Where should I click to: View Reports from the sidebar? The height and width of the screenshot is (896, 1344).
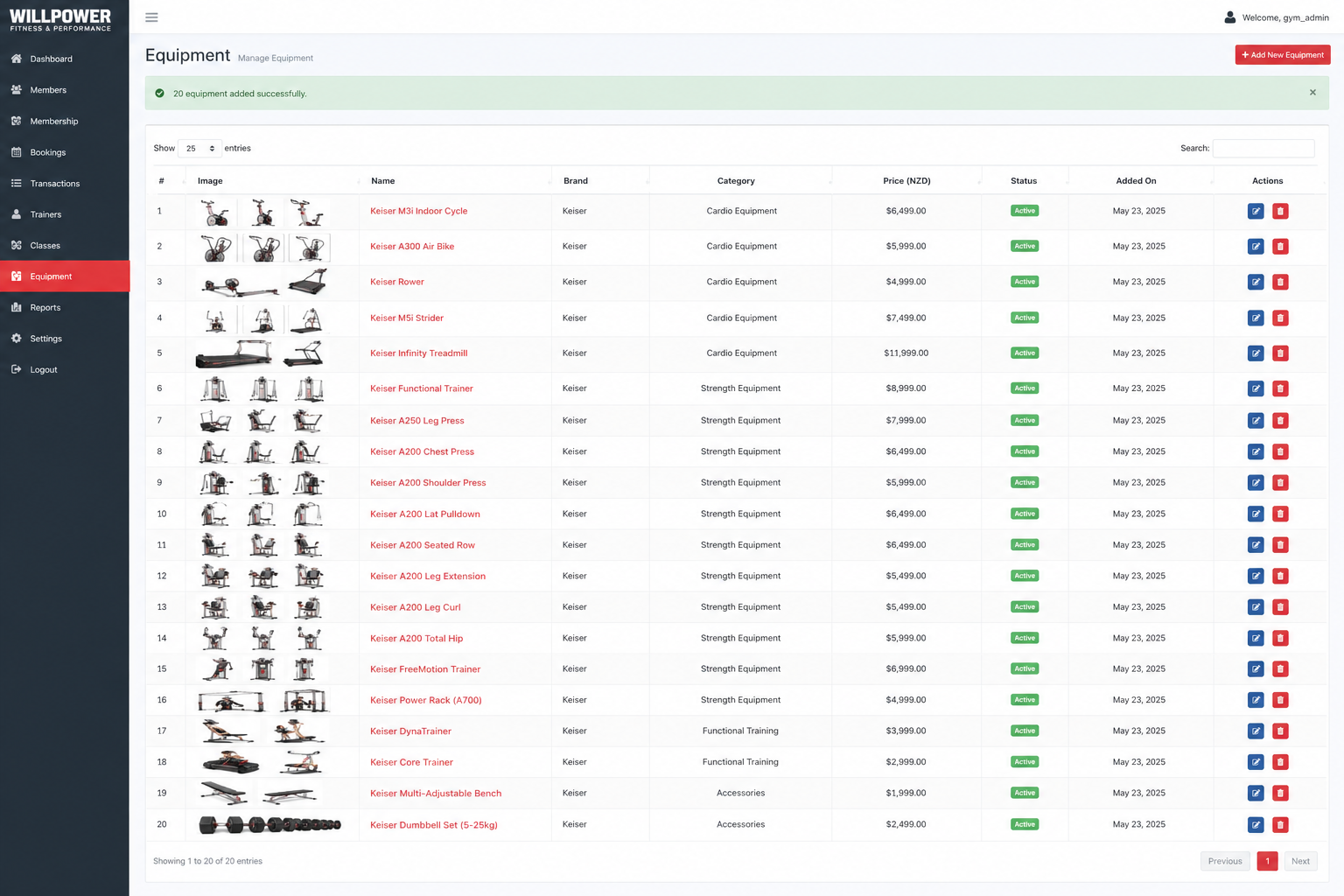65,307
